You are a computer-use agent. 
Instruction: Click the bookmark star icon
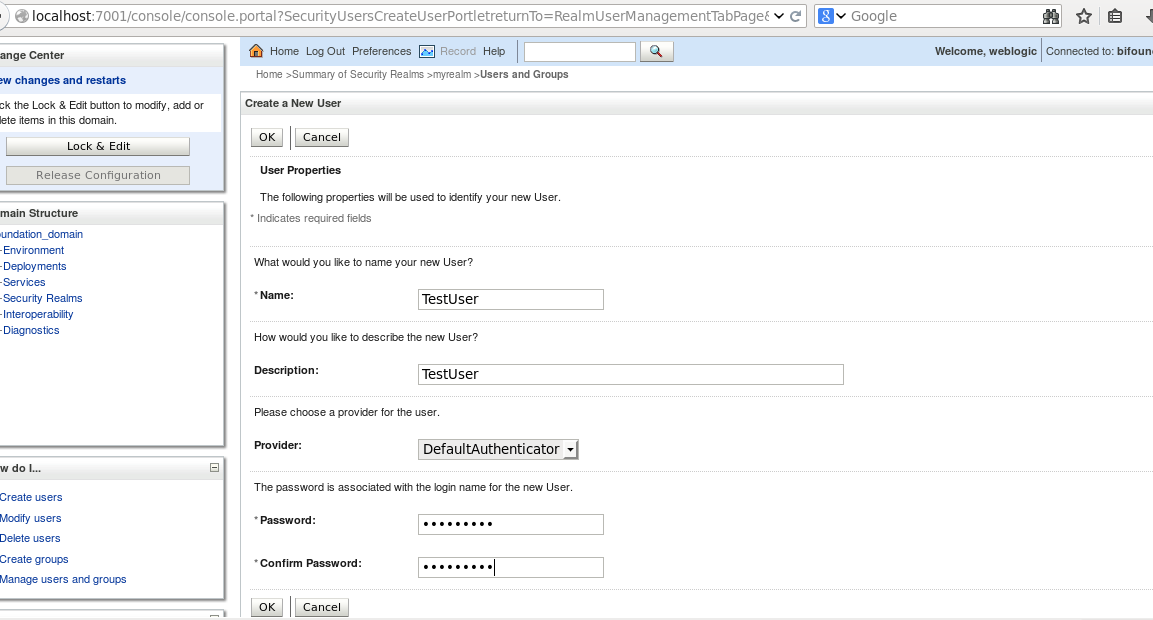[x=1083, y=16]
